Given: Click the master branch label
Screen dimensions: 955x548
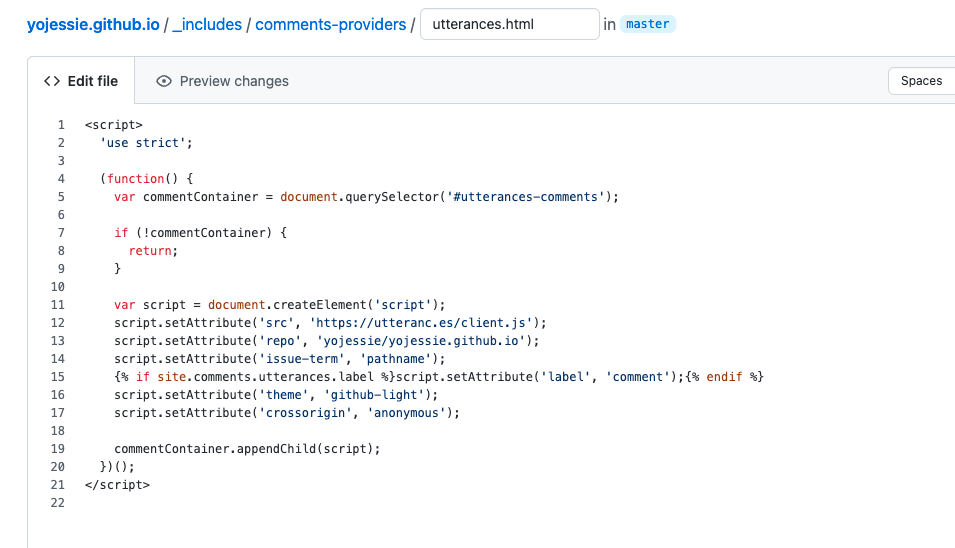Looking at the screenshot, I should 647,24.
